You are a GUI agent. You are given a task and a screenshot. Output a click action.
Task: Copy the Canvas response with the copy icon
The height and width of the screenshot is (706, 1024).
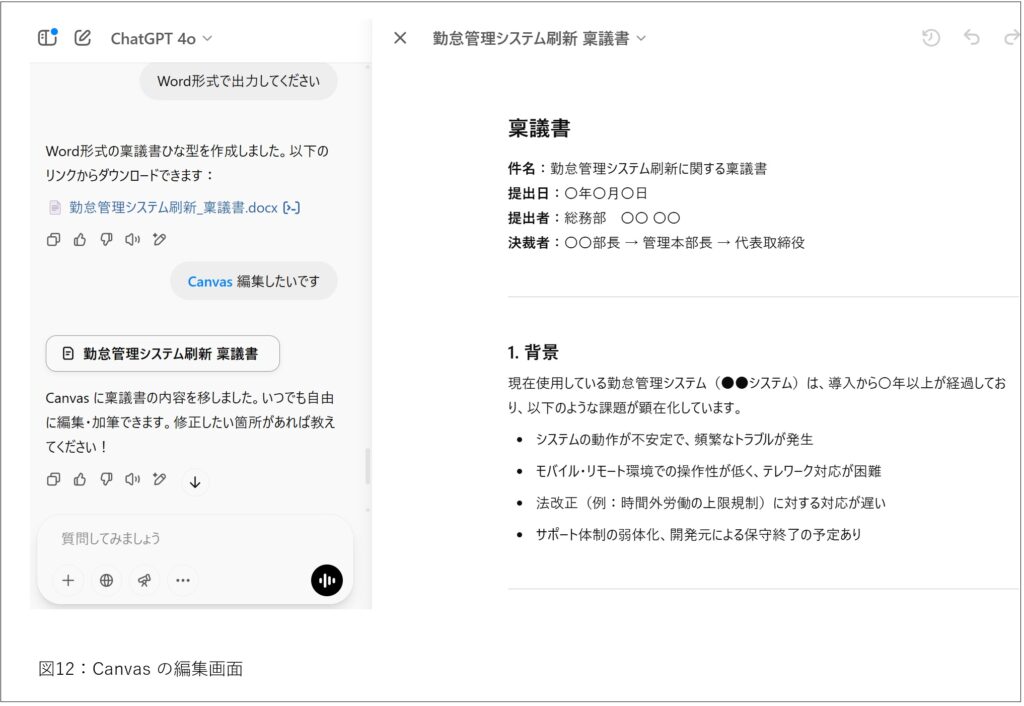point(53,480)
